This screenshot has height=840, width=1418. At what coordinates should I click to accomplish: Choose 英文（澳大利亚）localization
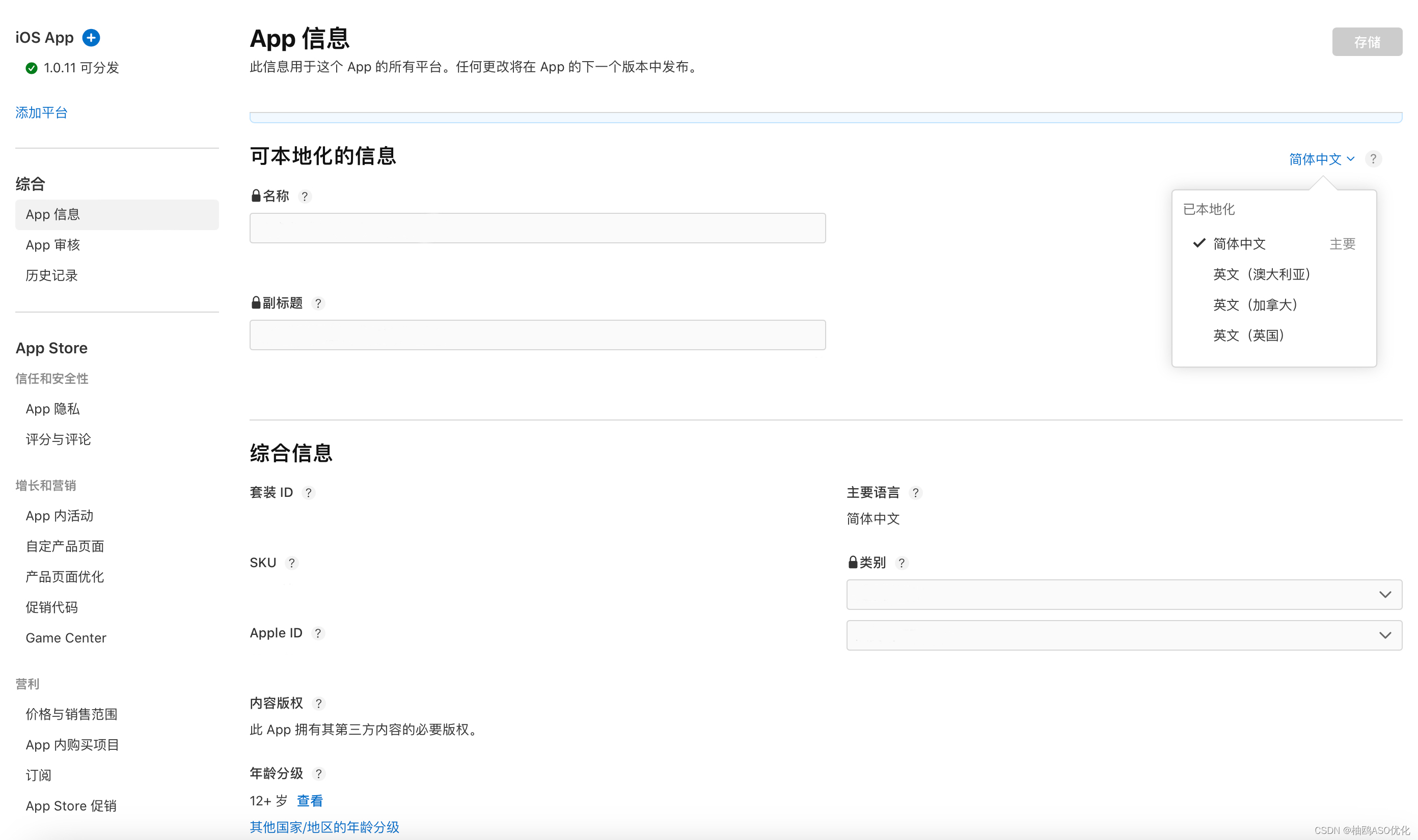point(1261,274)
